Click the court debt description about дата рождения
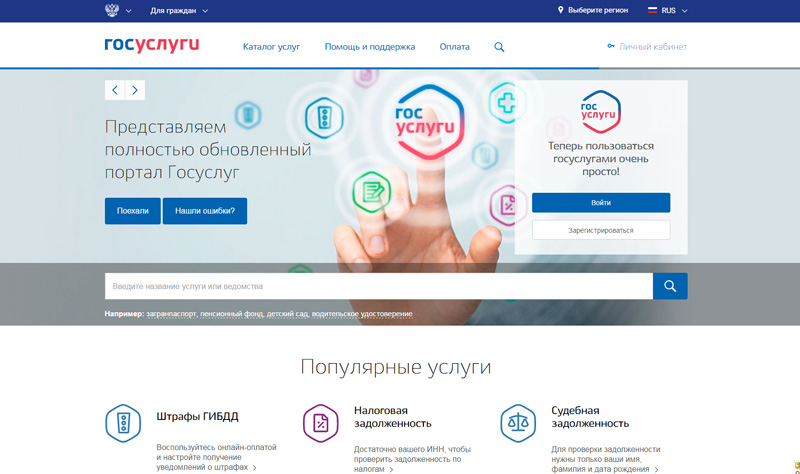800x474 pixels. [606, 459]
